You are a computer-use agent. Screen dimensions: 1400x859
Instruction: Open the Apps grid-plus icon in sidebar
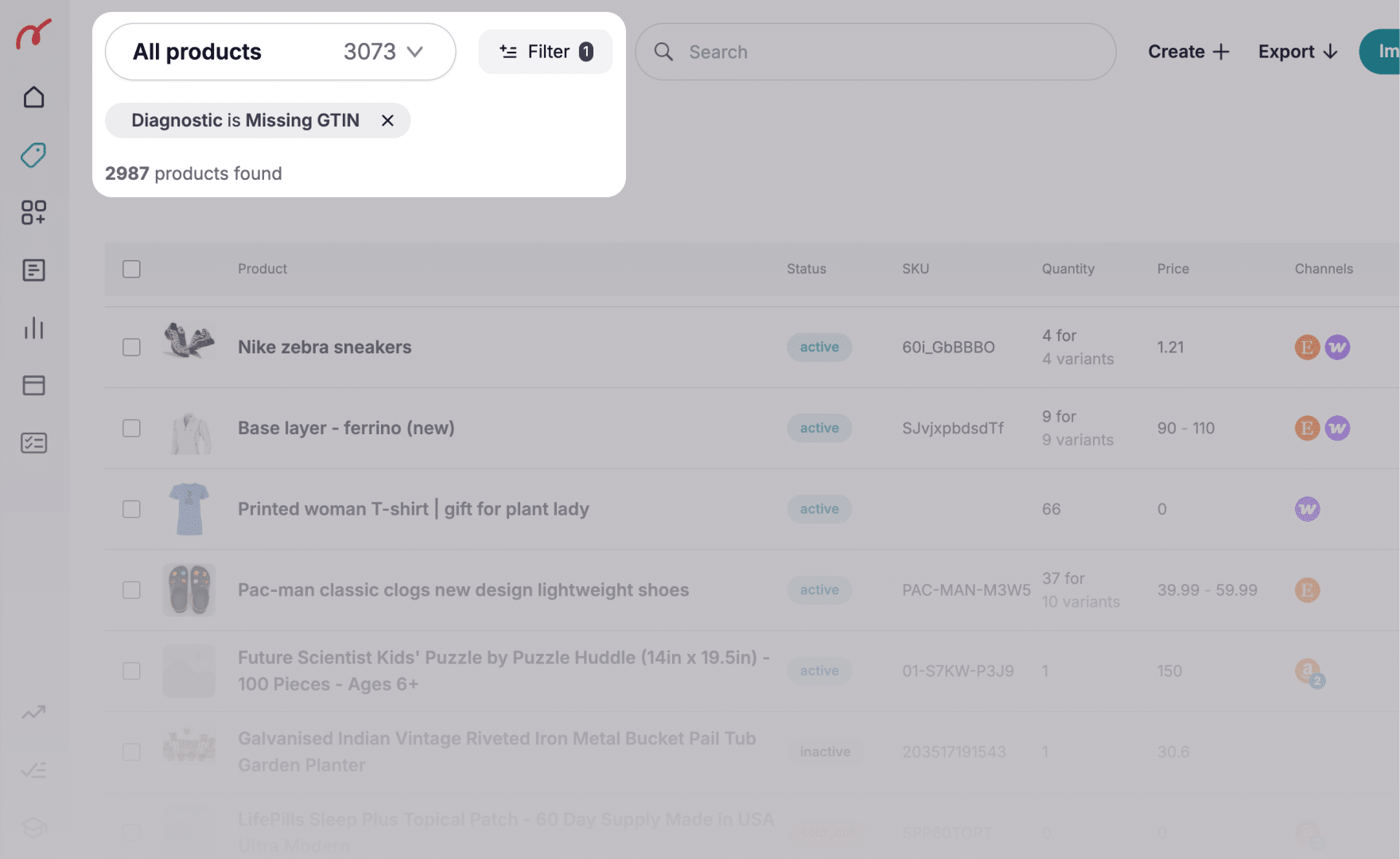pos(33,212)
